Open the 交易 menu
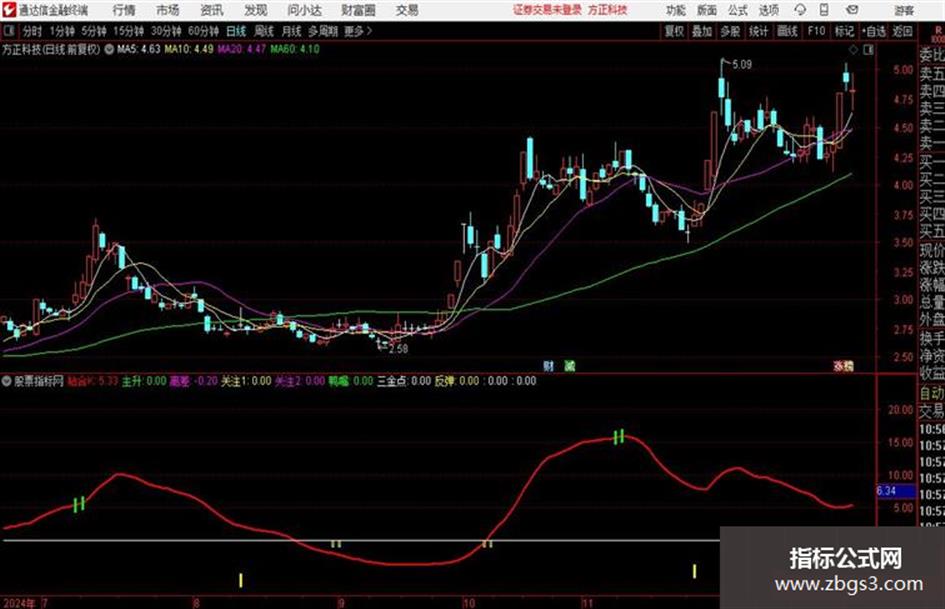 pyautogui.click(x=407, y=10)
